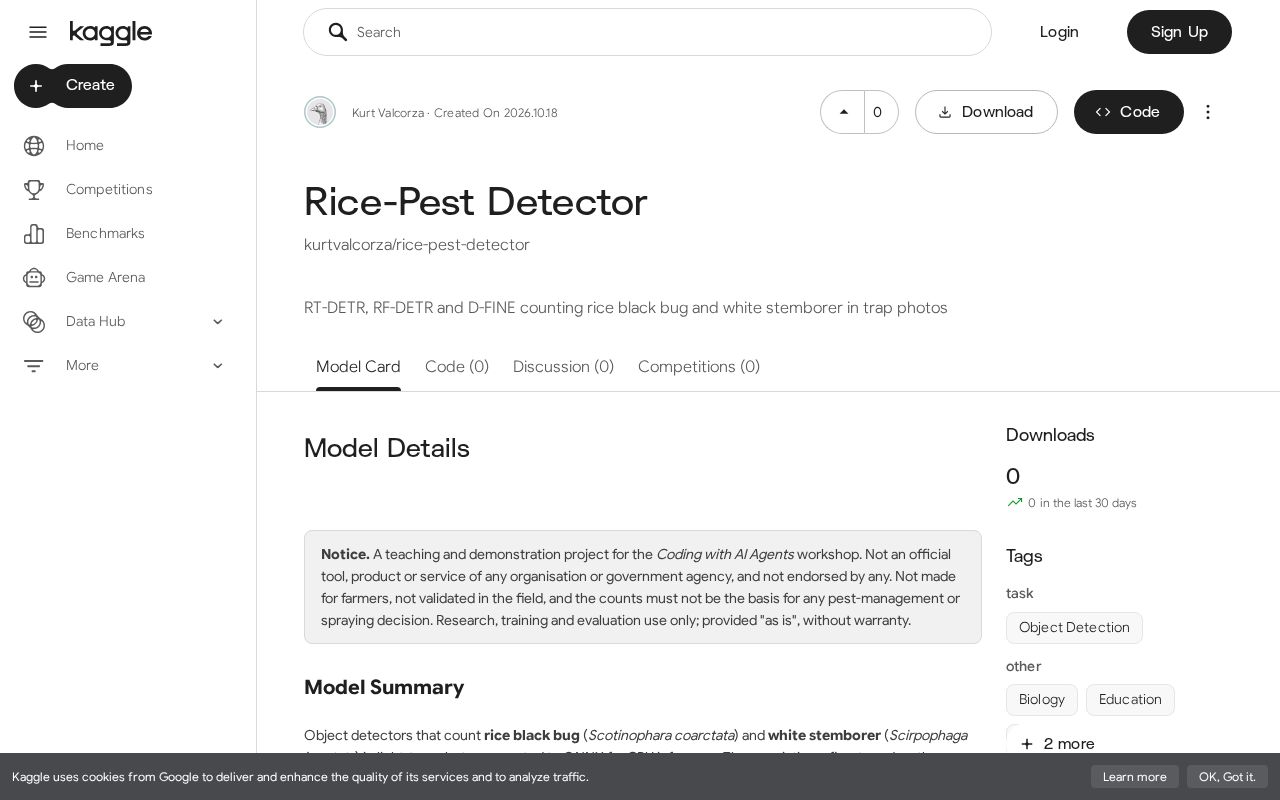Open Kurt Valcorza's profile avatar
The width and height of the screenshot is (1280, 800).
[320, 112]
